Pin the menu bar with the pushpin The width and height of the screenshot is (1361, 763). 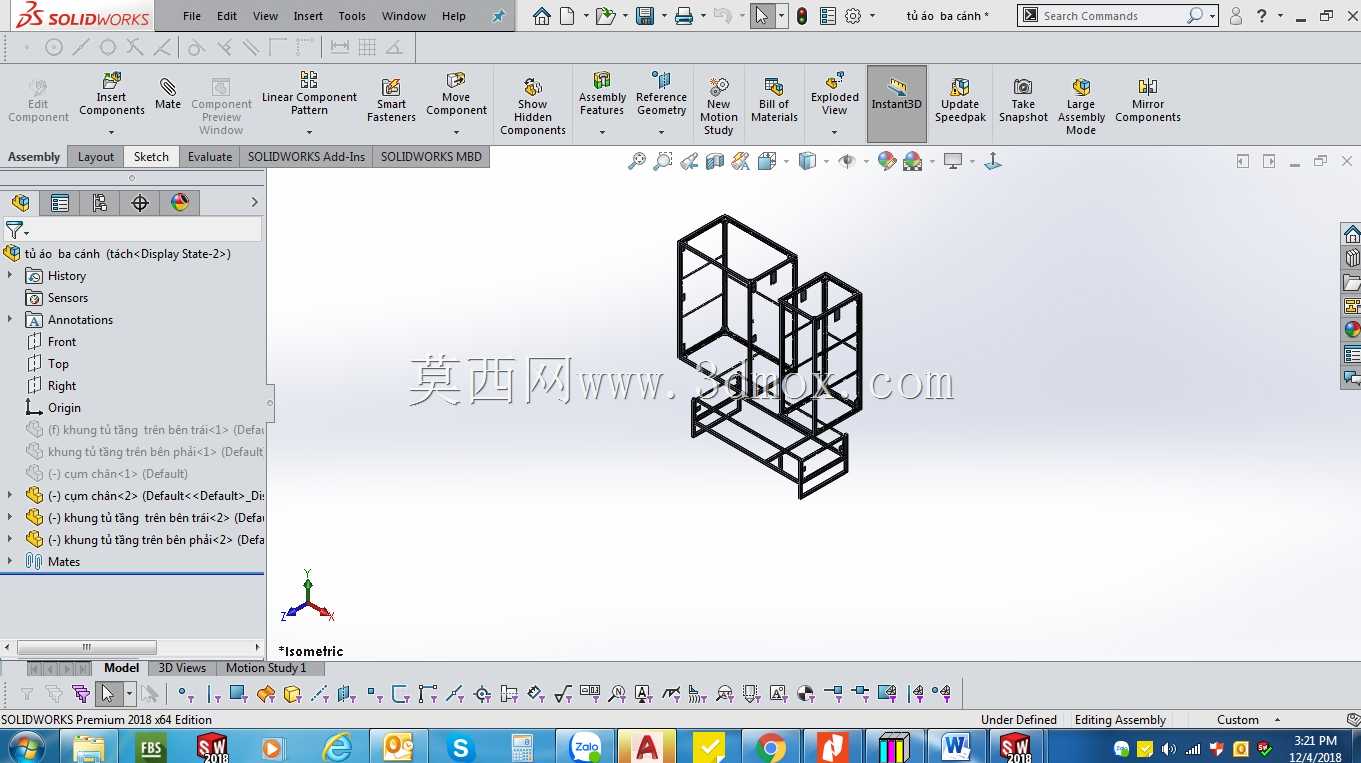499,16
